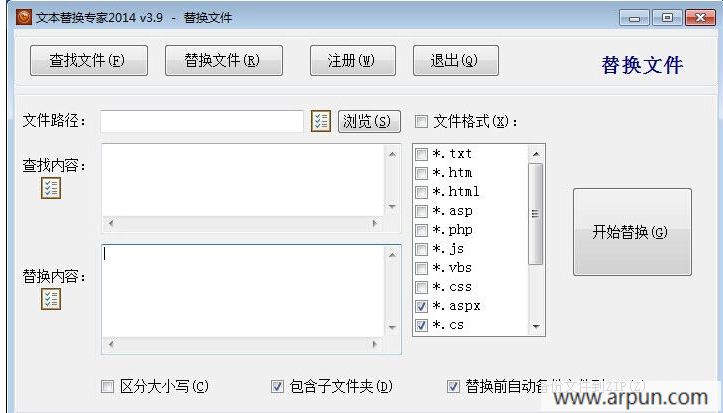
Task: Check the *.js file format
Action: point(421,249)
